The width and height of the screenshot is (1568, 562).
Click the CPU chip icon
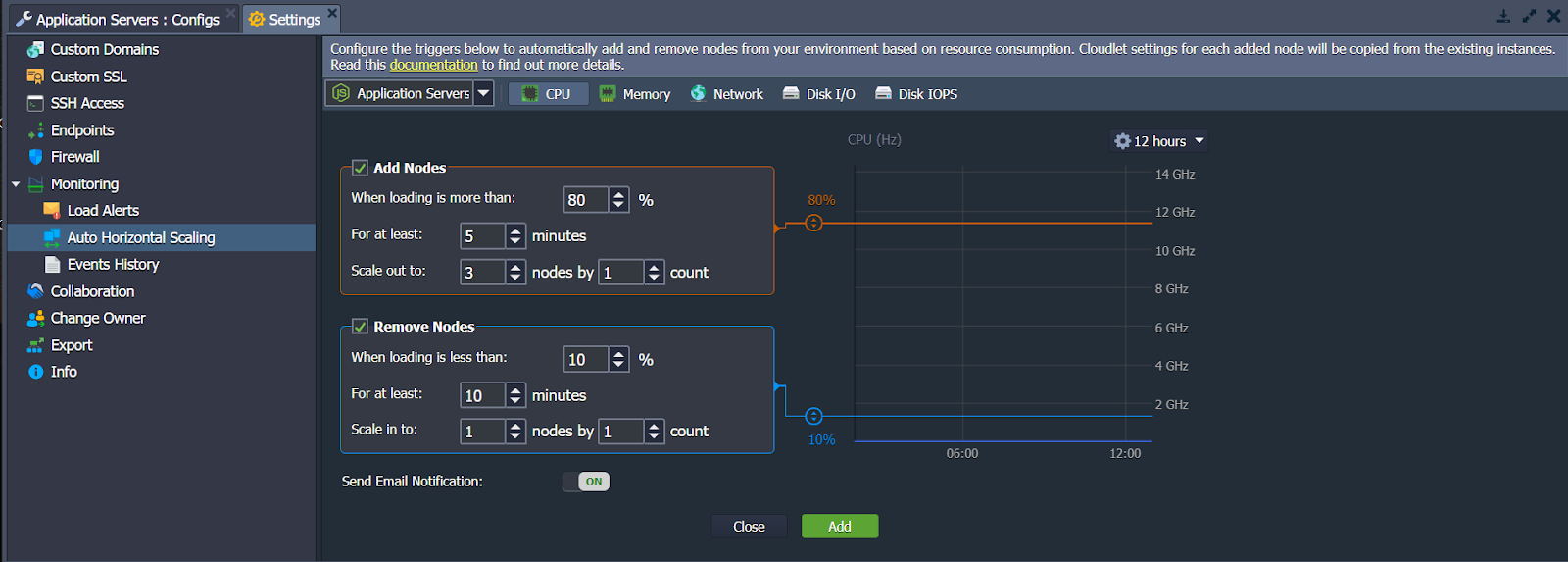[530, 94]
